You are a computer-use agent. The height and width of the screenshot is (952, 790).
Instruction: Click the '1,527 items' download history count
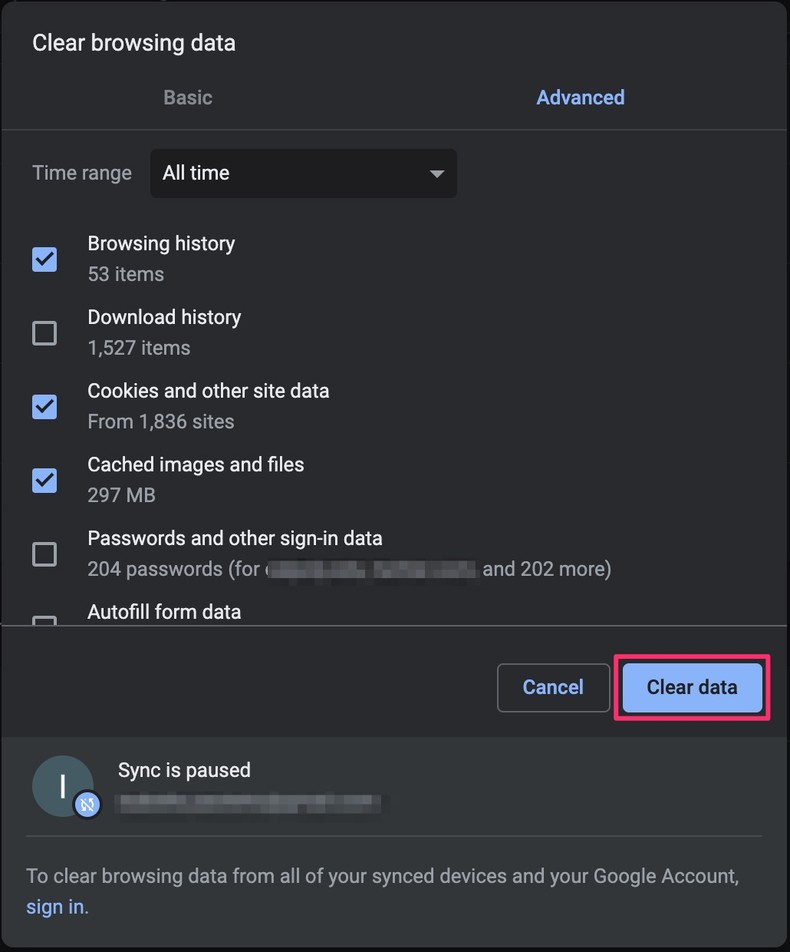138,348
